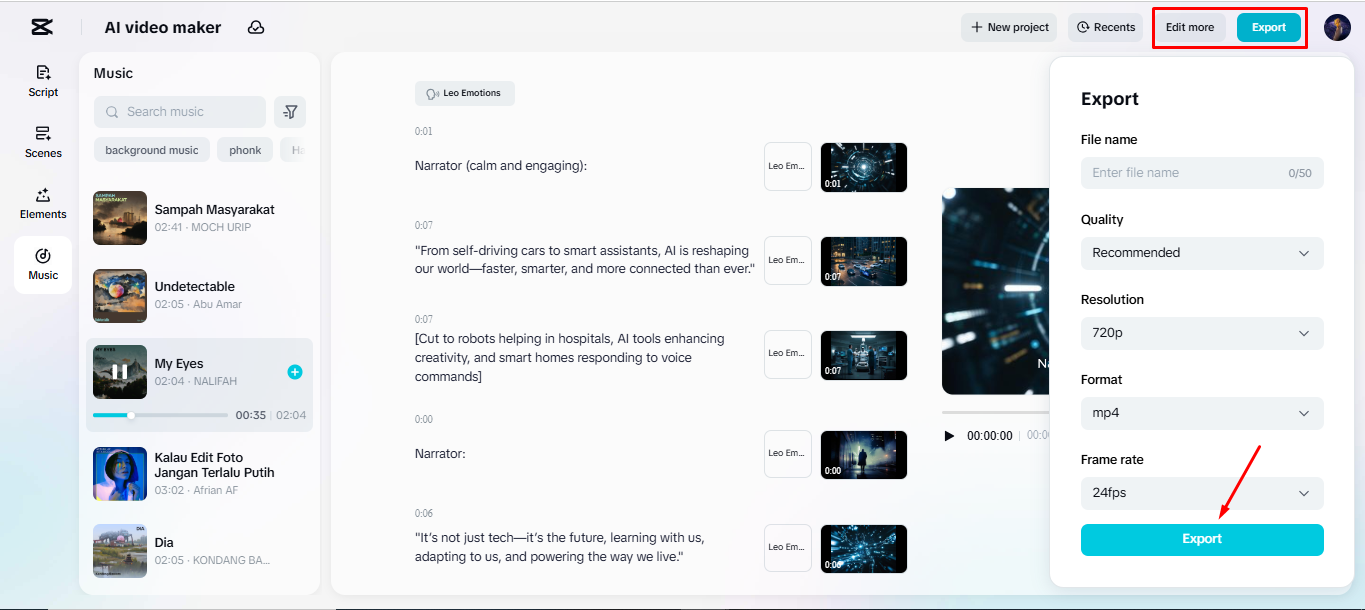Pause the playing My Eyes track
This screenshot has width=1365, height=610.
point(119,371)
